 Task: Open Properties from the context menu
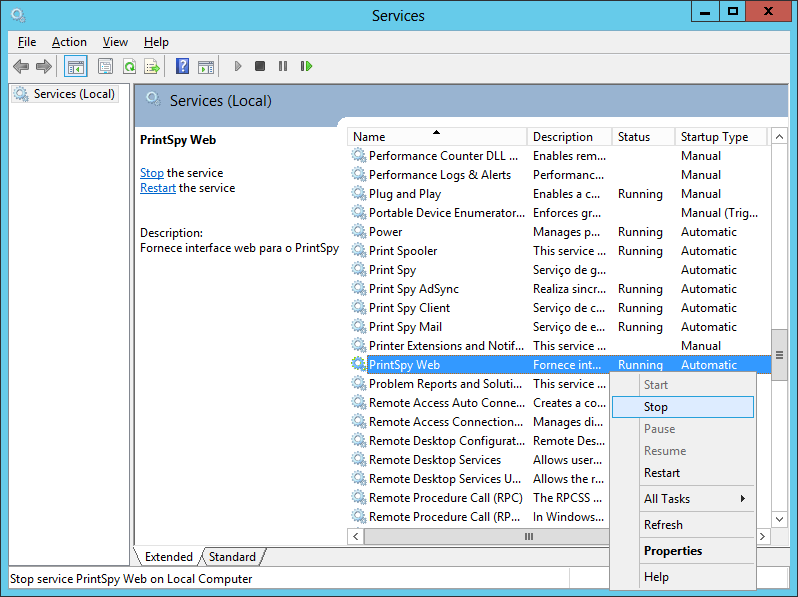point(682,551)
